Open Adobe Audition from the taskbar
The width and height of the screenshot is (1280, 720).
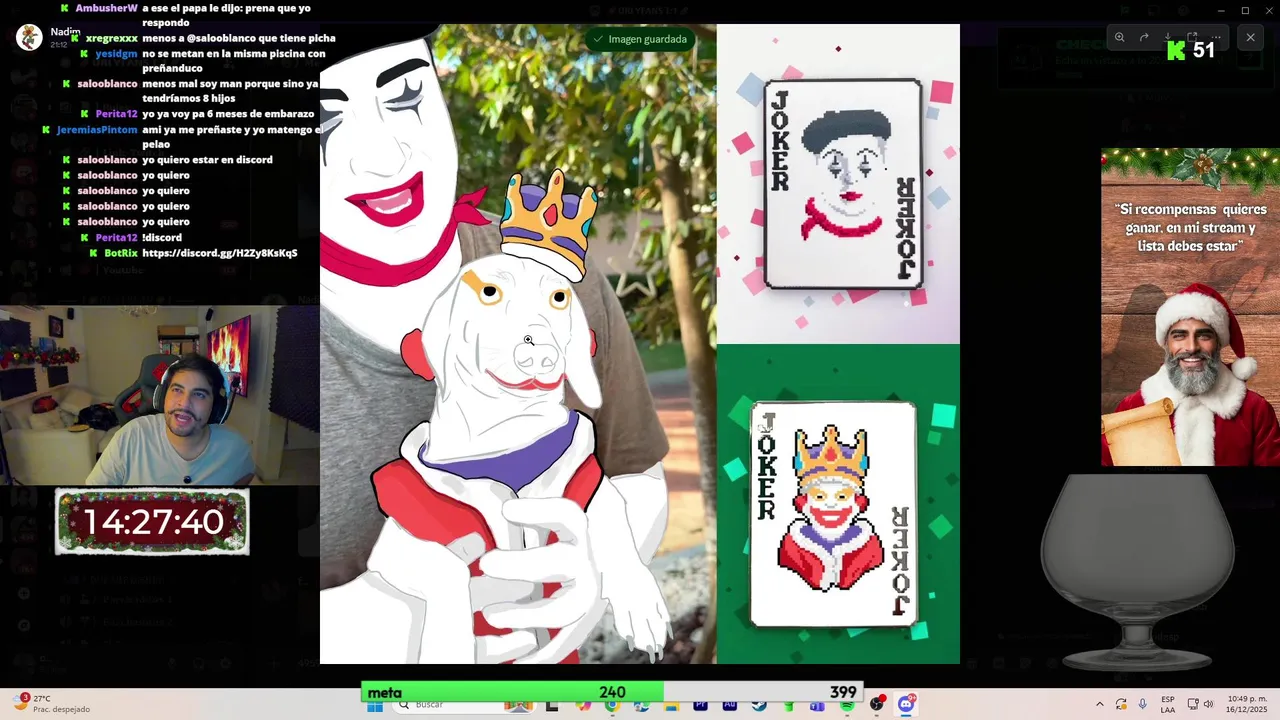click(x=730, y=705)
